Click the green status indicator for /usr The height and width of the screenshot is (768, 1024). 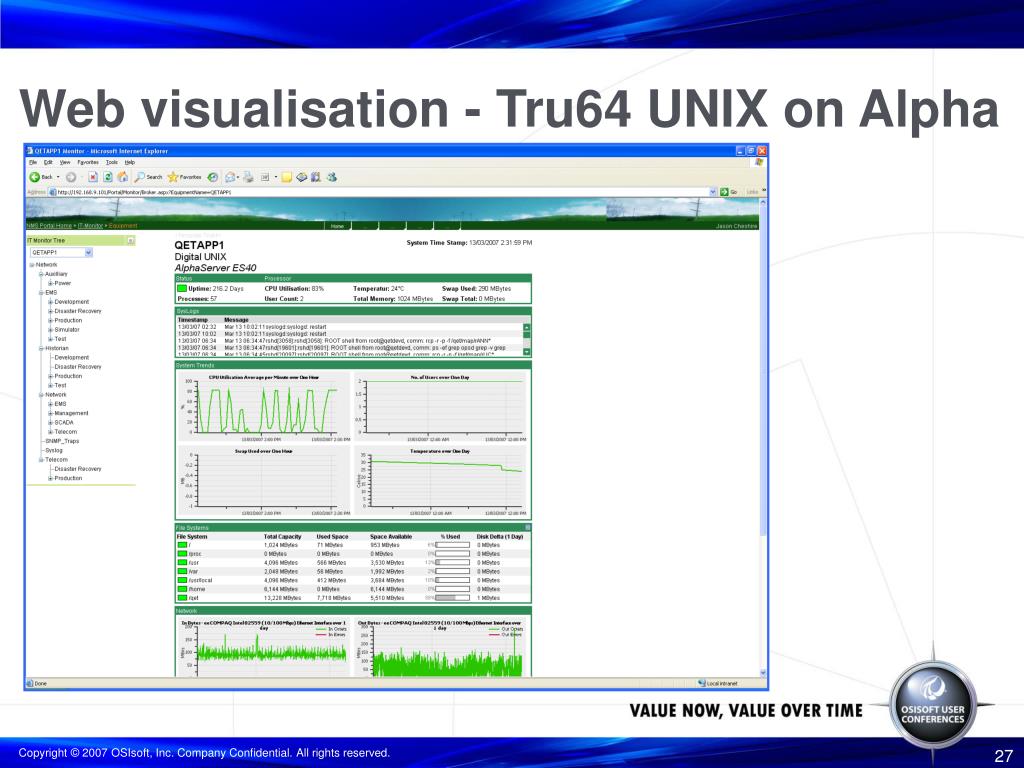pos(182,562)
